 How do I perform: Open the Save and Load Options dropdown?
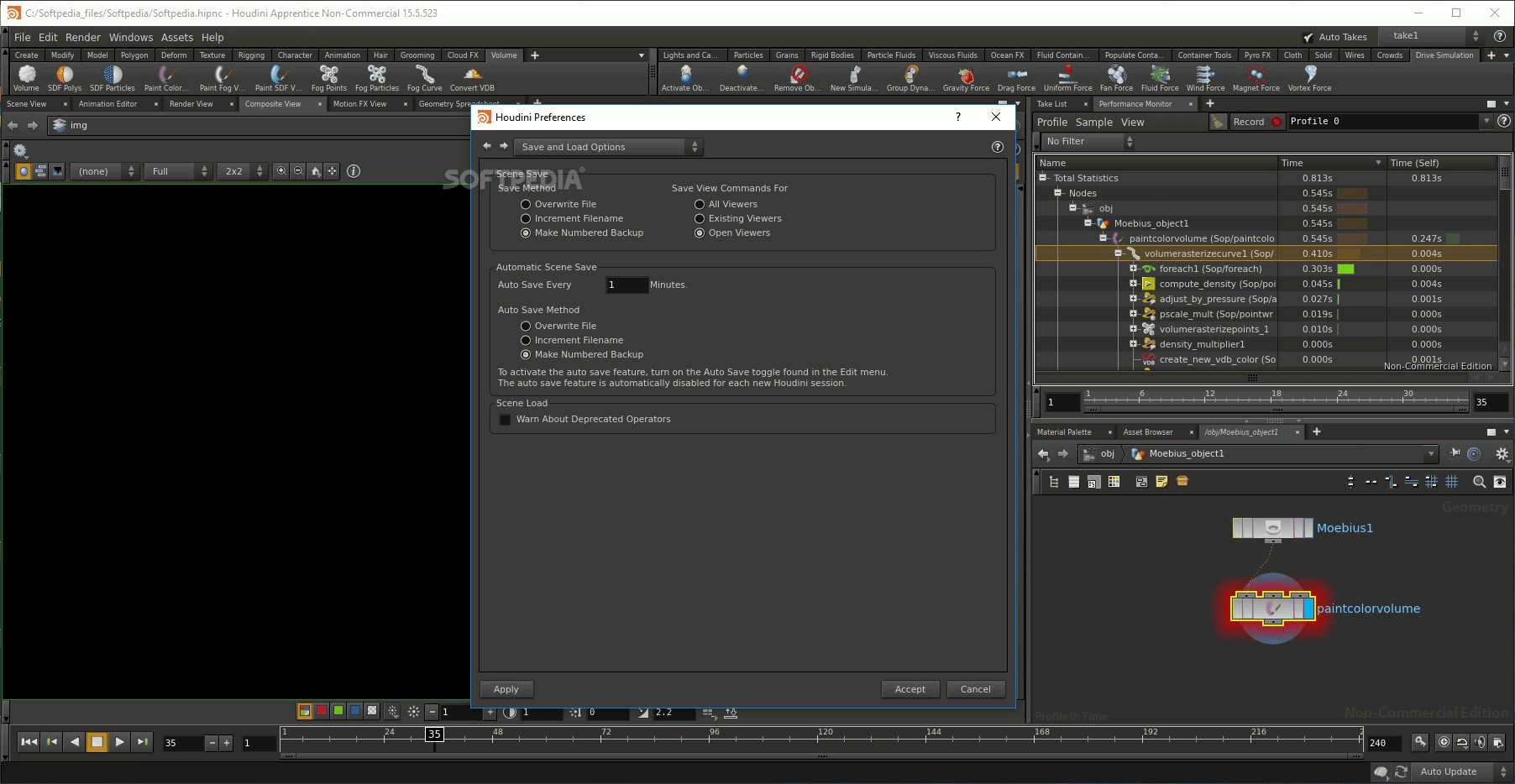click(x=608, y=147)
